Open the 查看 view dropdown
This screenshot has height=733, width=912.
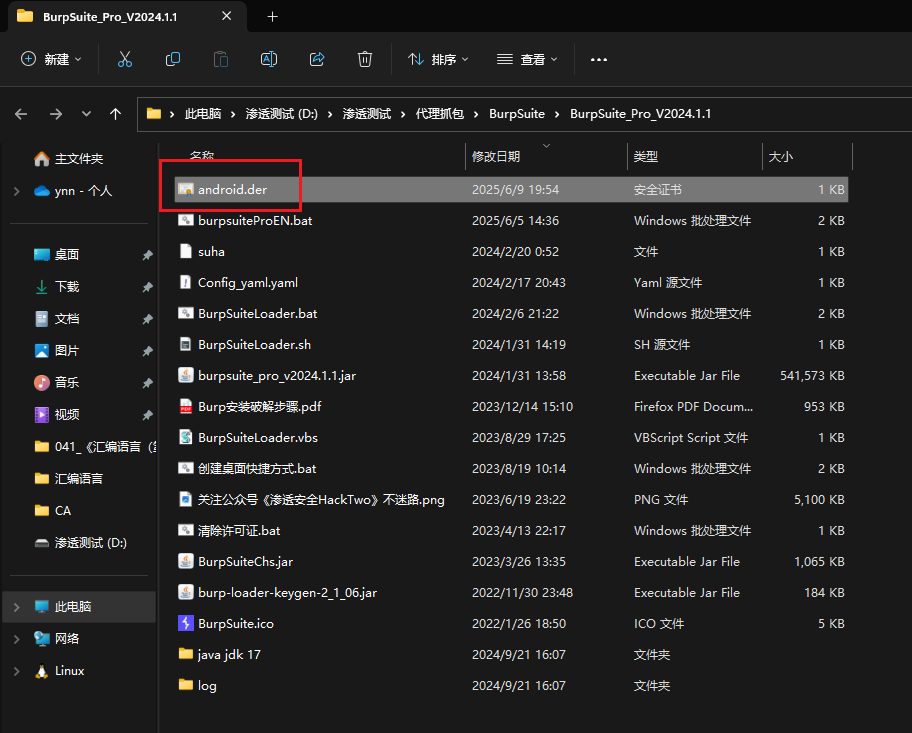[527, 59]
